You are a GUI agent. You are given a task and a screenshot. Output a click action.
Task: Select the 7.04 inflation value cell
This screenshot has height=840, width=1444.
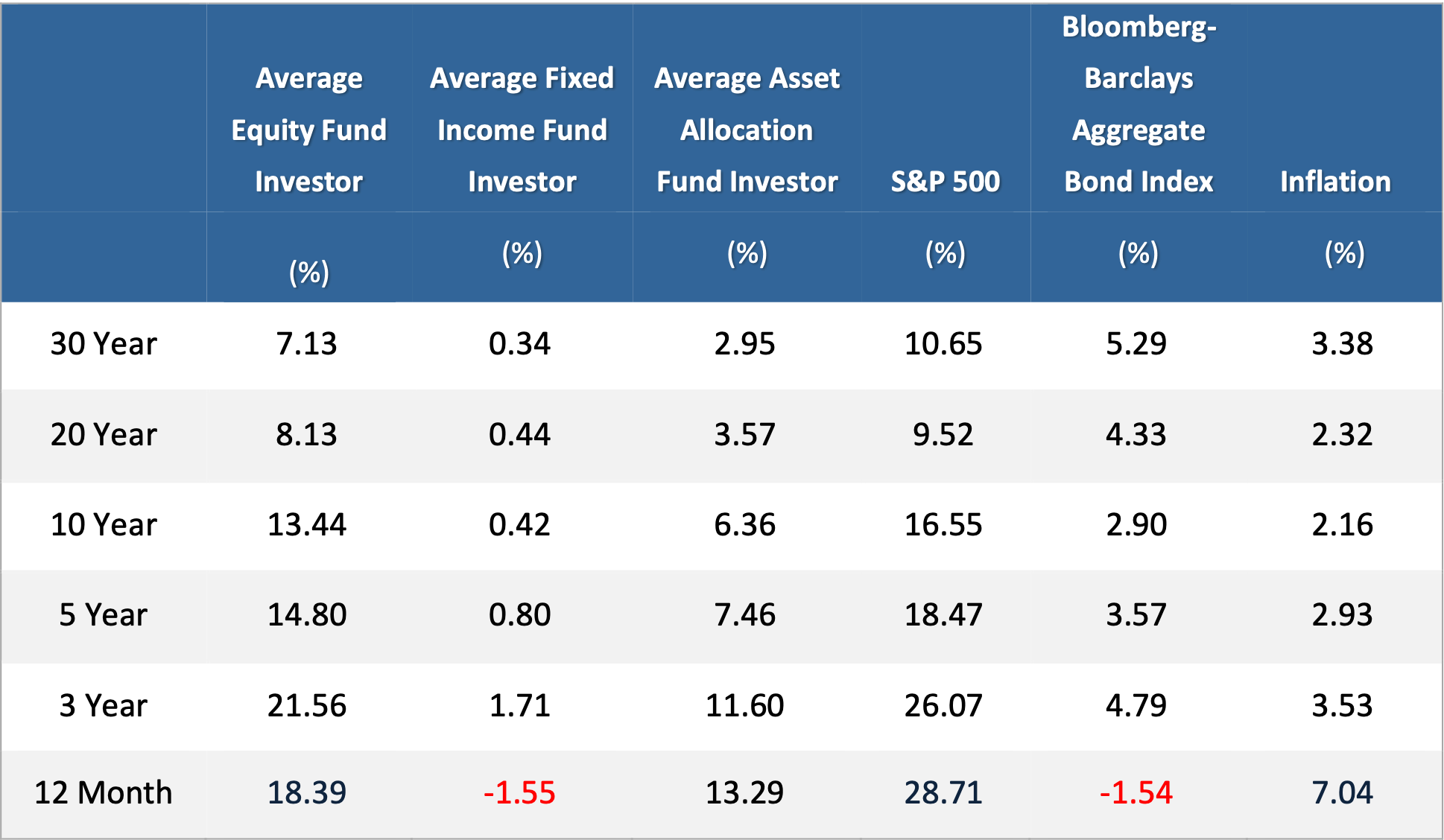1342,793
